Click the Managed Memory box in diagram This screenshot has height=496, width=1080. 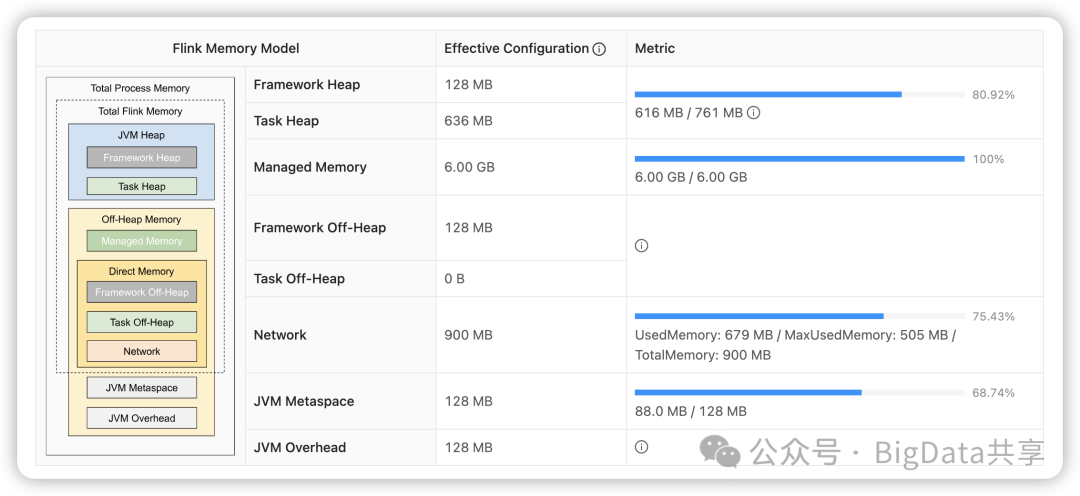[x=142, y=241]
